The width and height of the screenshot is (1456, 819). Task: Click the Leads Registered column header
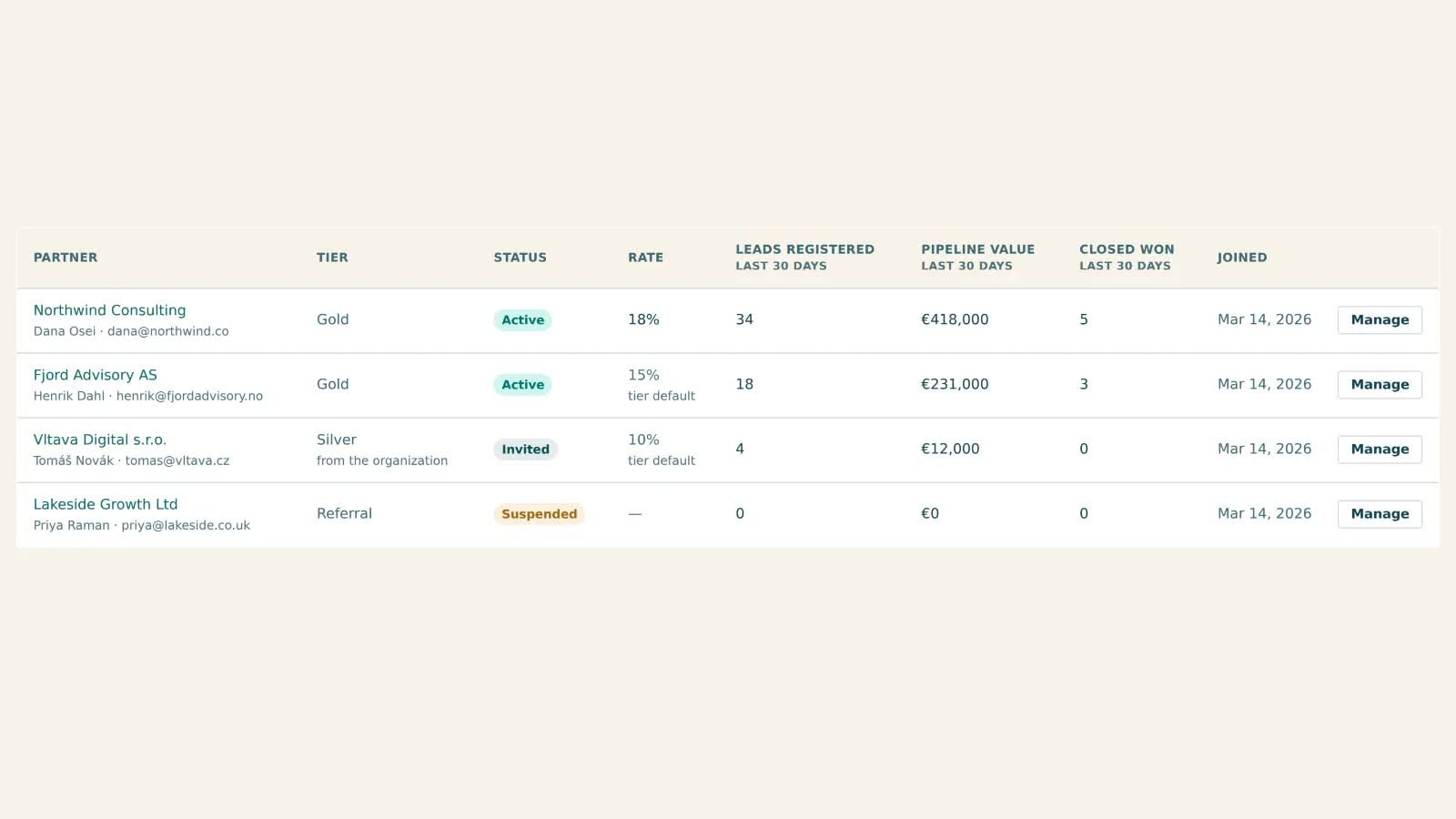tap(804, 258)
